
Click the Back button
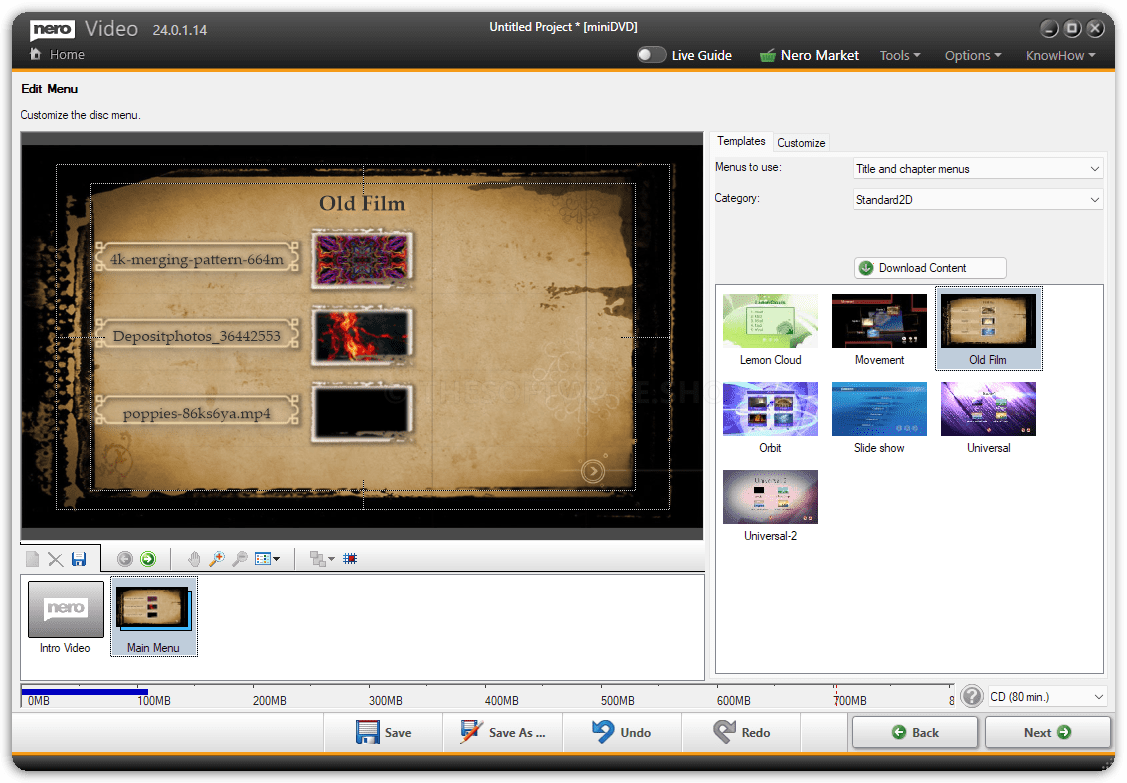(x=915, y=732)
